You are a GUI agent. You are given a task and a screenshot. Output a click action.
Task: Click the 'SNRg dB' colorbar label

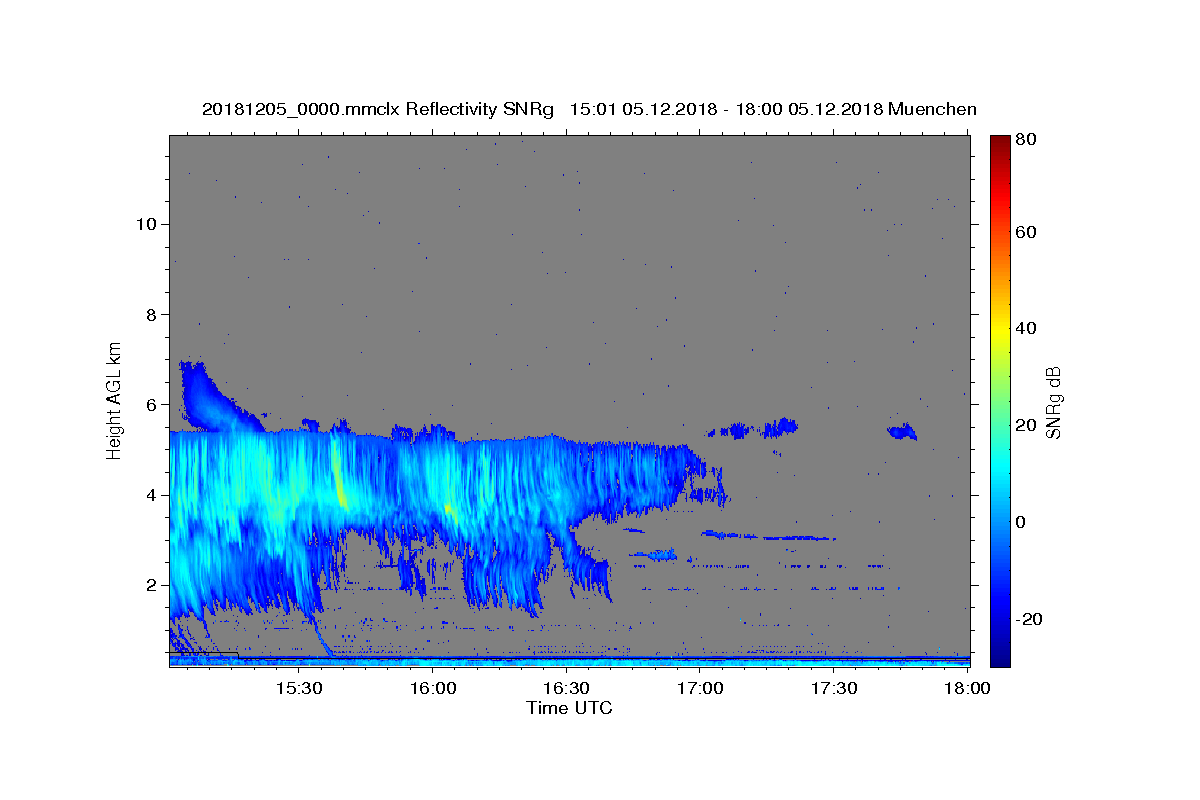pos(1052,402)
